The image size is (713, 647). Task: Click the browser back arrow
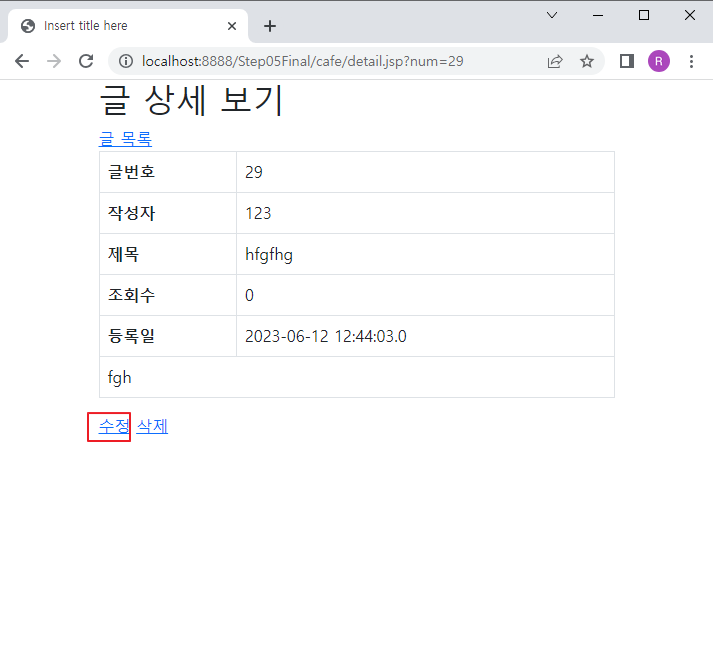pyautogui.click(x=22, y=61)
